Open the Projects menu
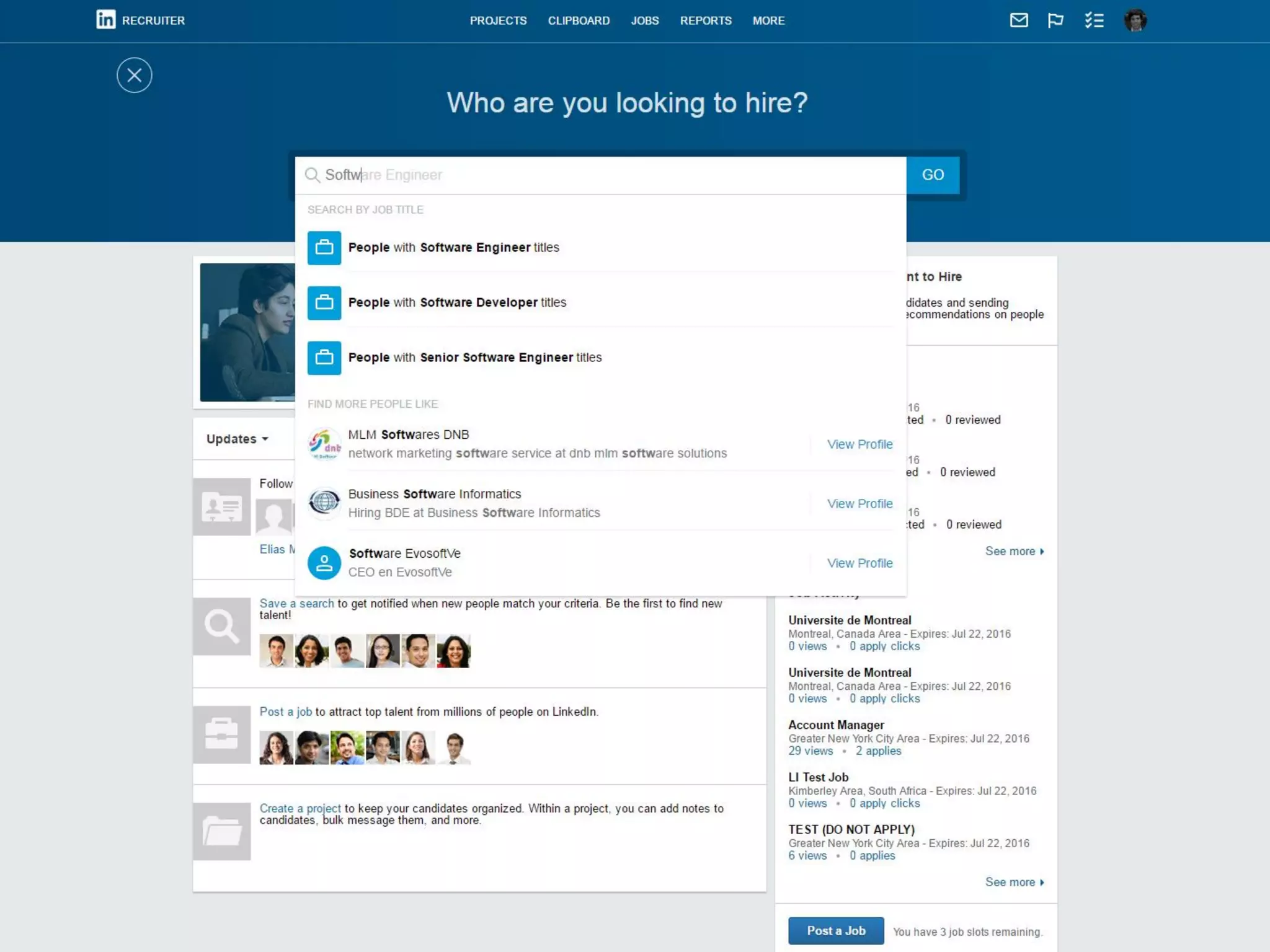The width and height of the screenshot is (1270, 952). 498,20
